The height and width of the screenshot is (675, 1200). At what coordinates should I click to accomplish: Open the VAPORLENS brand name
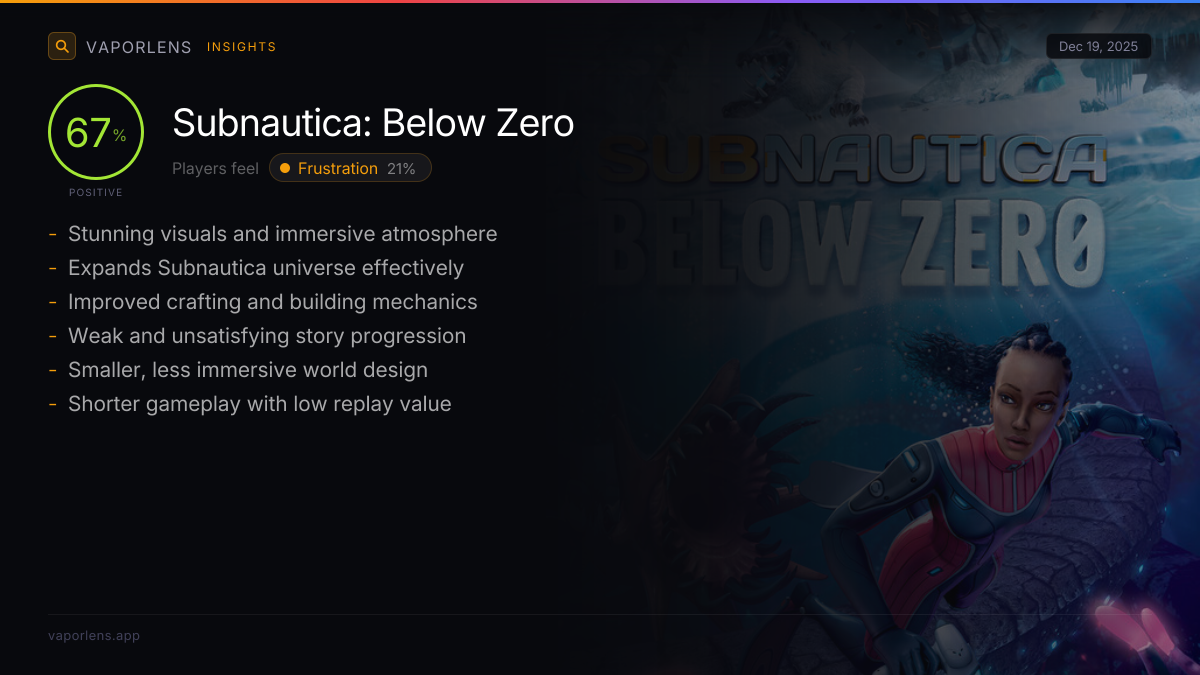[x=139, y=47]
